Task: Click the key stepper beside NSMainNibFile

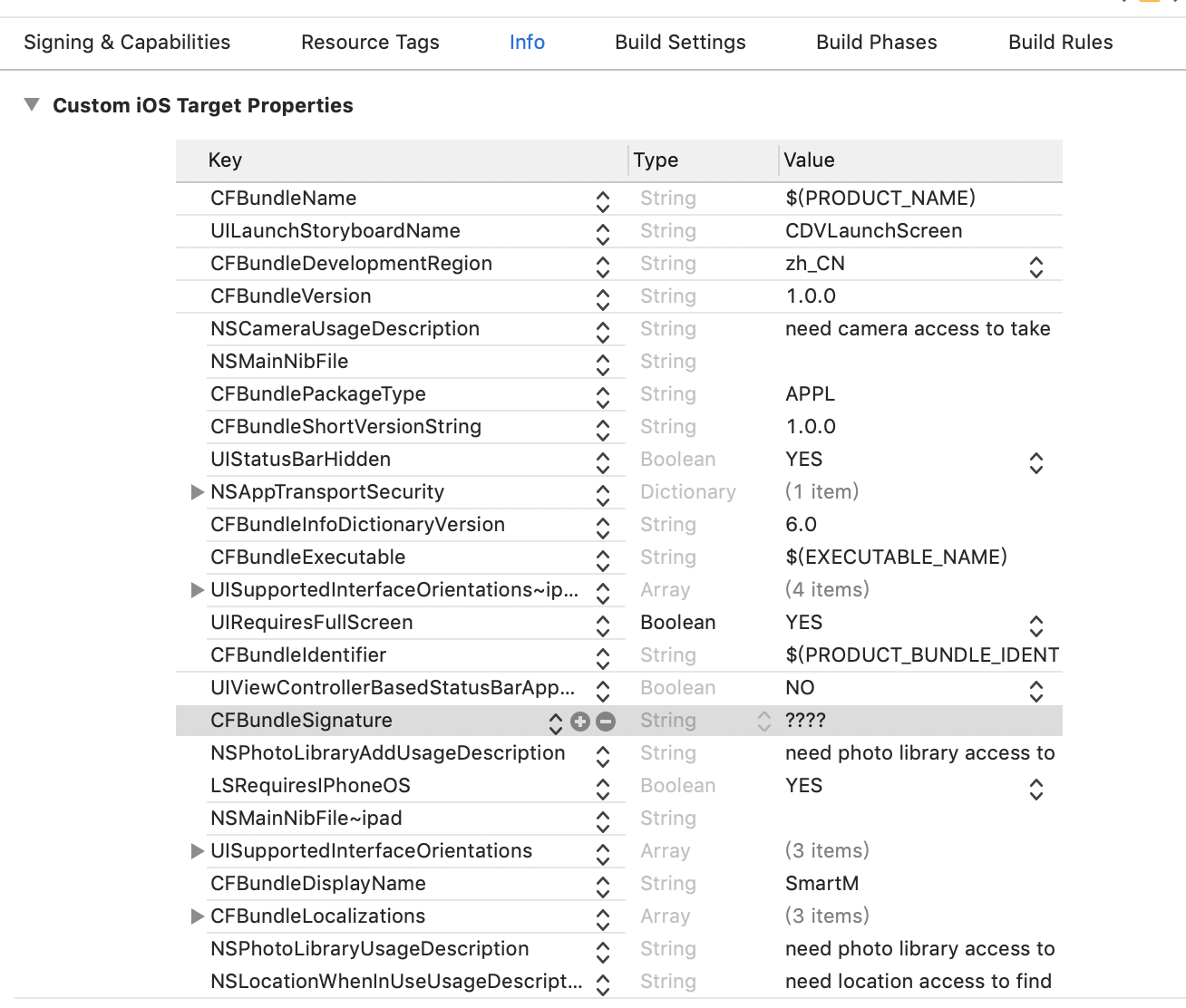Action: pos(602,362)
